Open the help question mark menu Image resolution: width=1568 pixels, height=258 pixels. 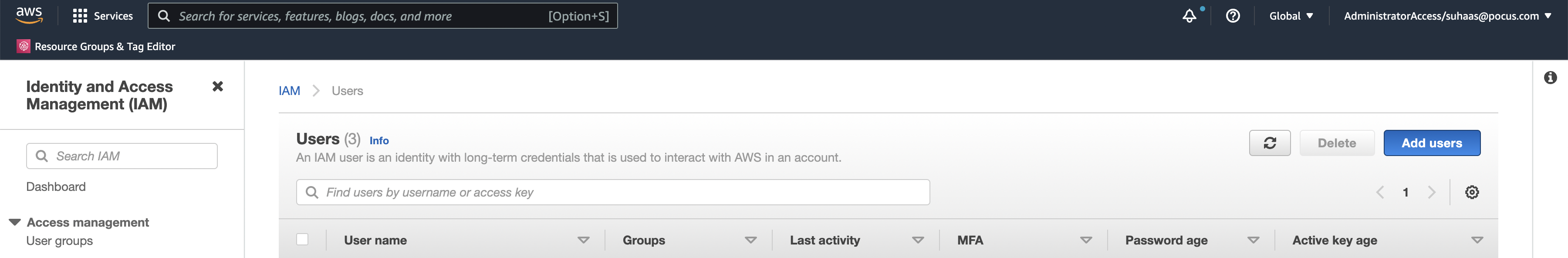pyautogui.click(x=1233, y=16)
